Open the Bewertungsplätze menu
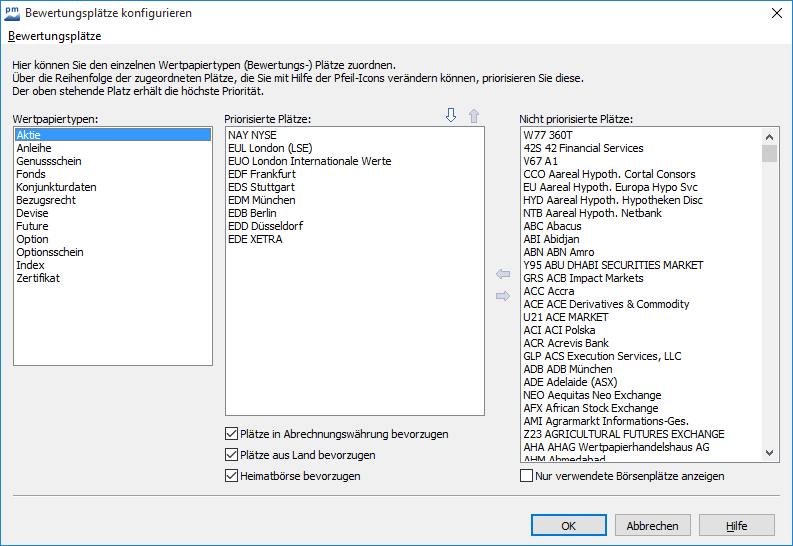The image size is (793, 546). coord(54,36)
